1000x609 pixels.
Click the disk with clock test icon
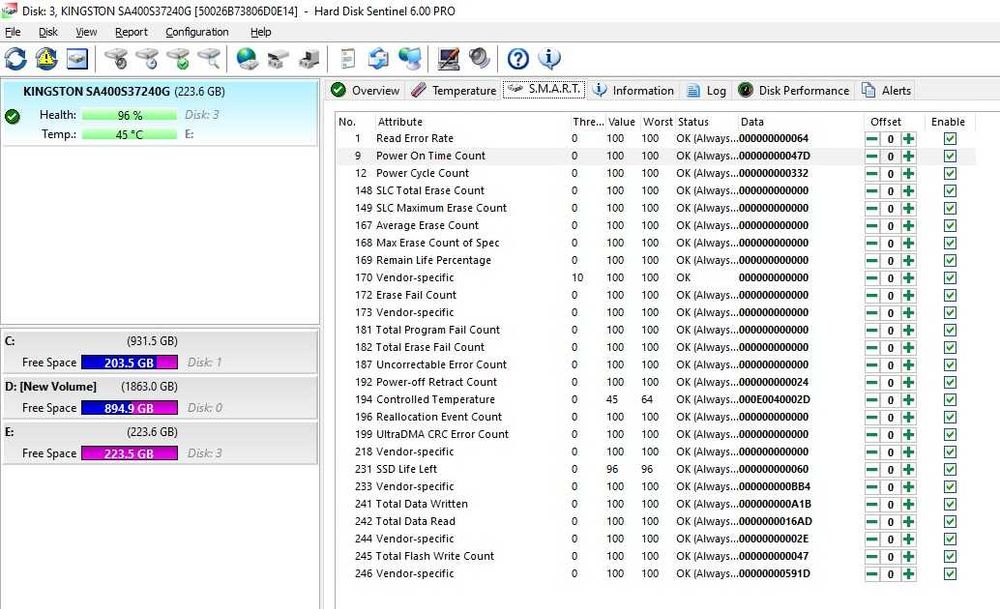click(x=147, y=59)
